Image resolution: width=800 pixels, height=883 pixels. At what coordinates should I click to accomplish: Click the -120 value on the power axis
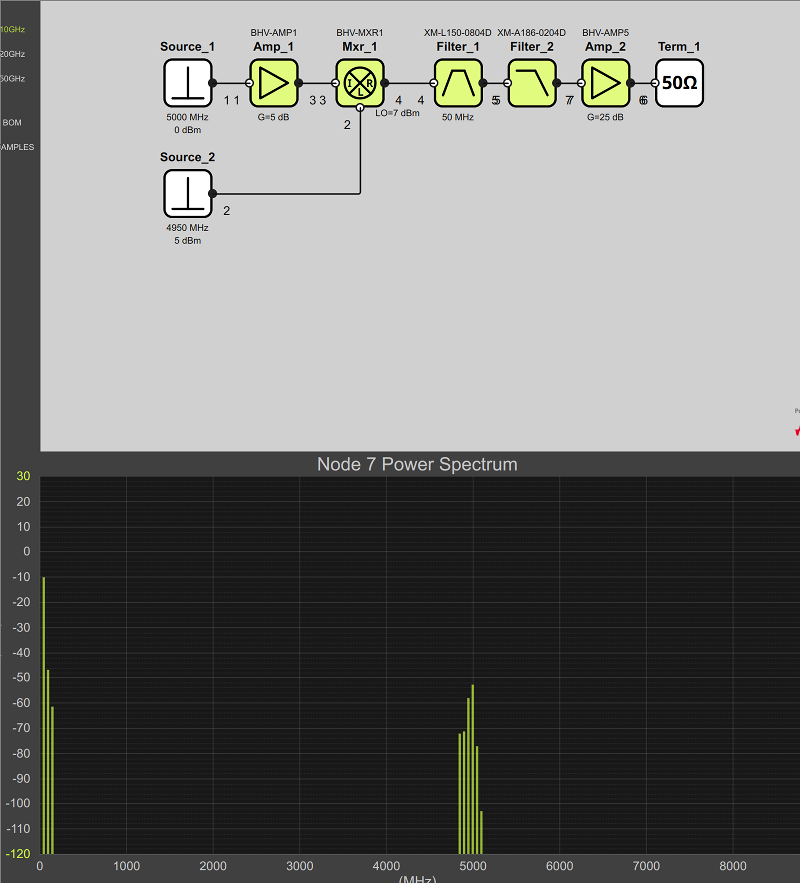pyautogui.click(x=18, y=854)
